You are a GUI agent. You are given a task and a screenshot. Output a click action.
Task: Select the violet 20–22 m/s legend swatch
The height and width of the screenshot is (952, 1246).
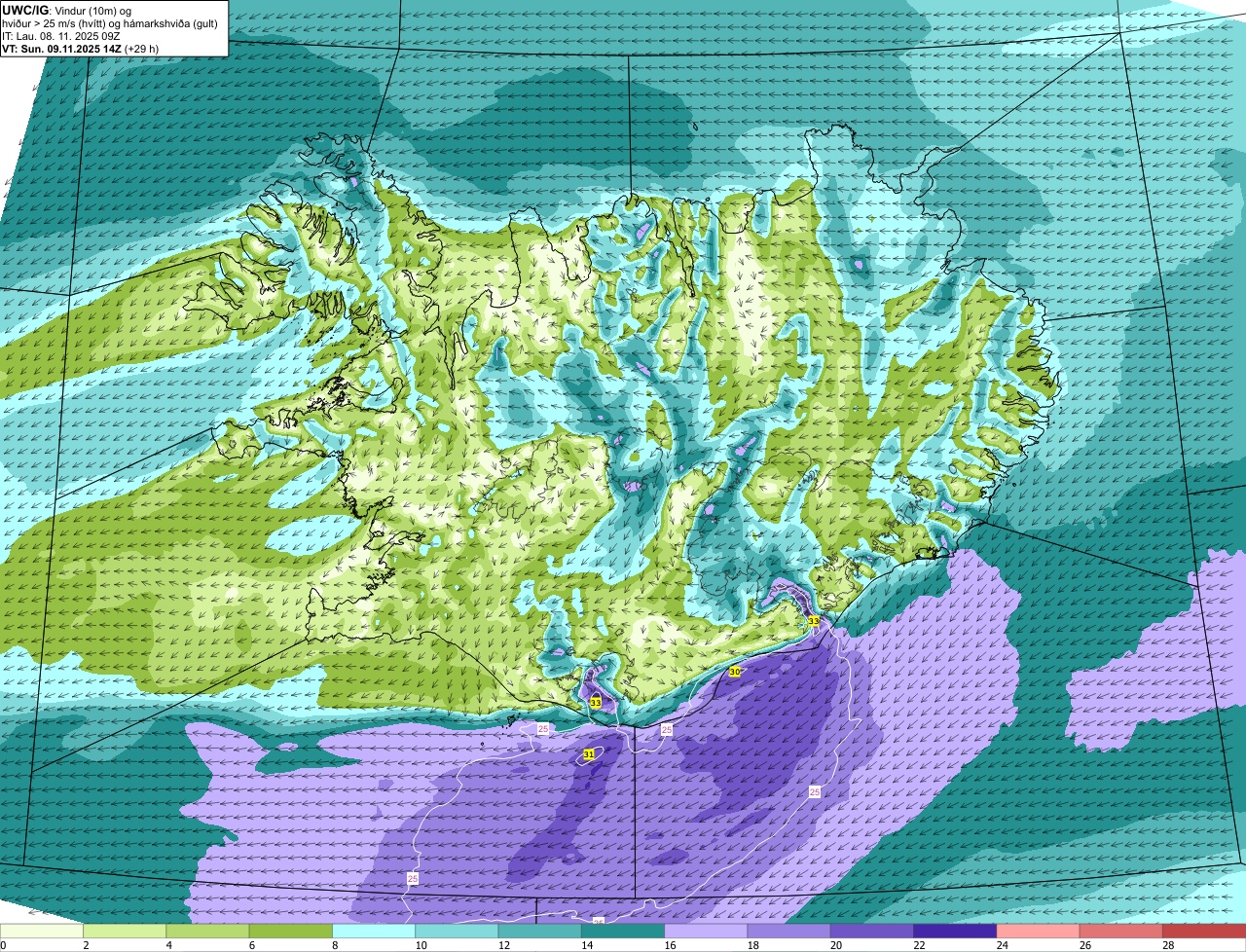tap(872, 931)
